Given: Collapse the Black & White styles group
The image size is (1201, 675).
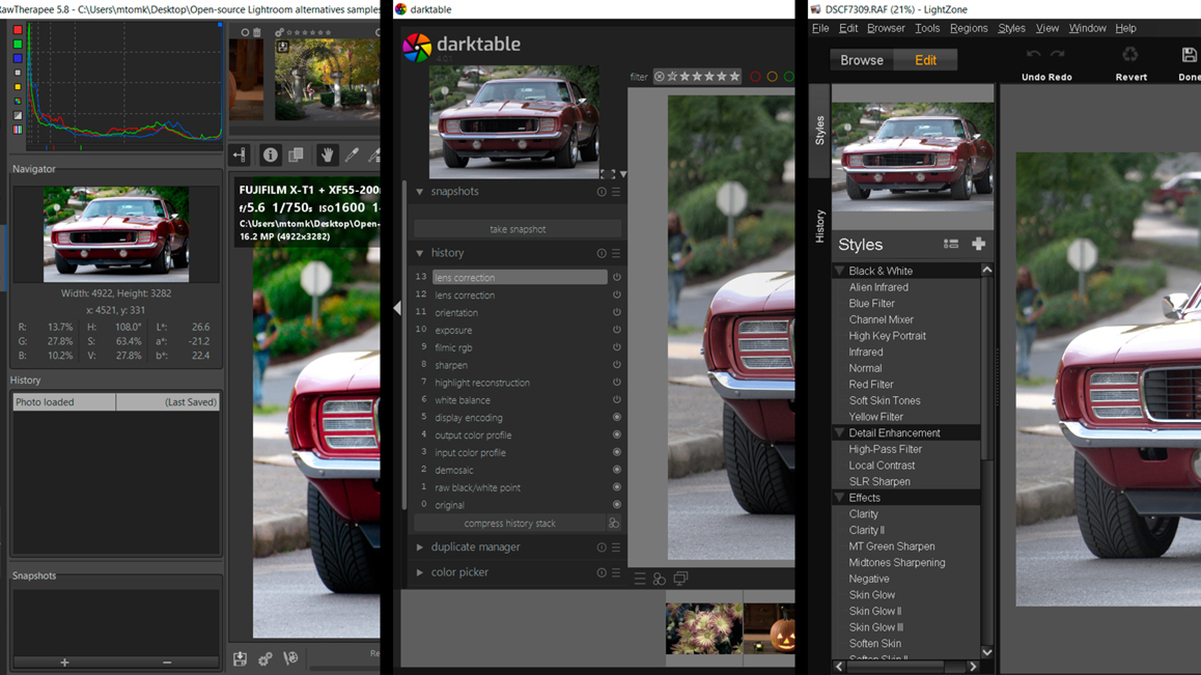Looking at the screenshot, I should coord(839,271).
